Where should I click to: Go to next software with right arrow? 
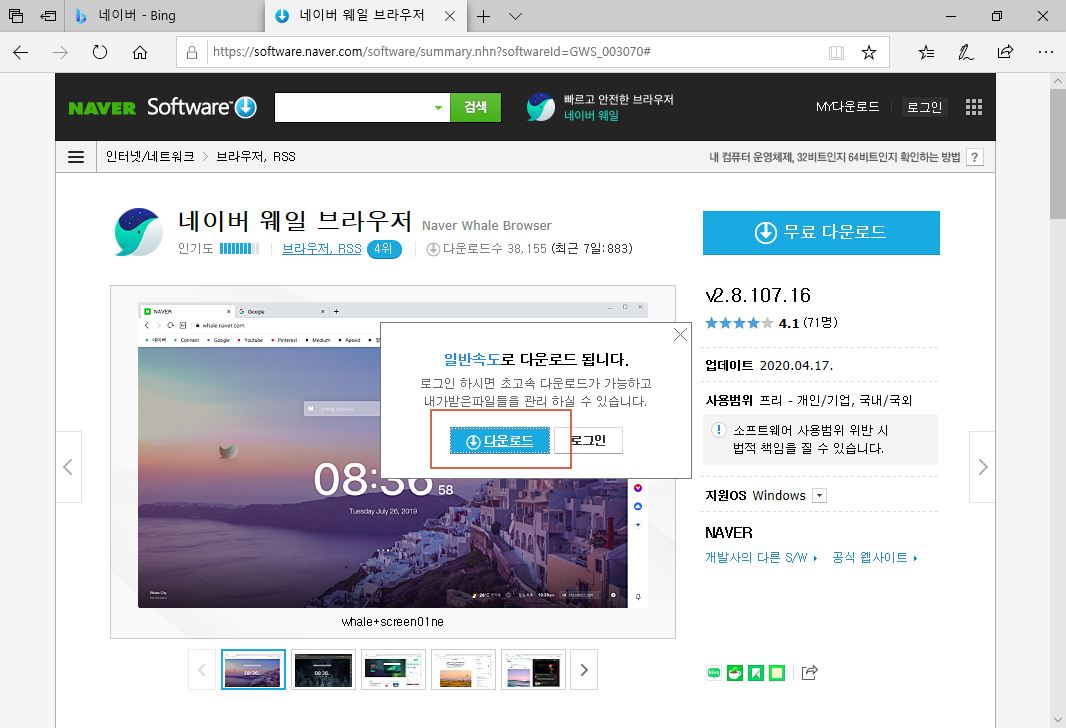pos(982,467)
